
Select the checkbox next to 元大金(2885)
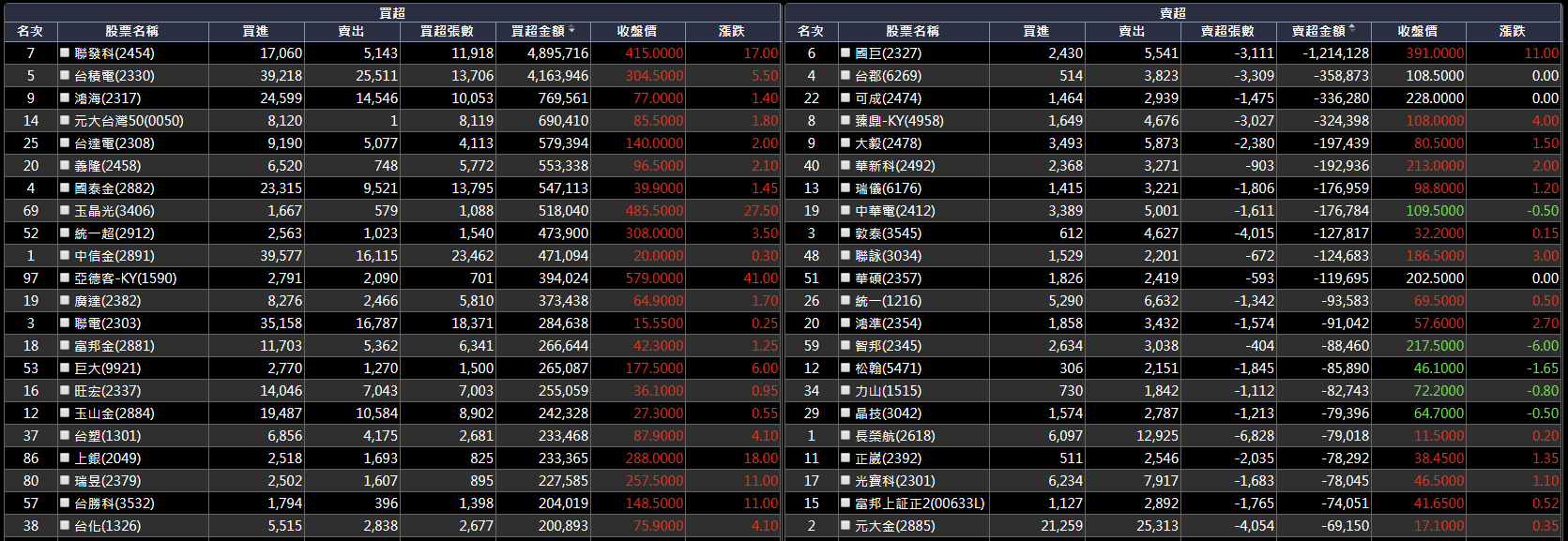[845, 526]
